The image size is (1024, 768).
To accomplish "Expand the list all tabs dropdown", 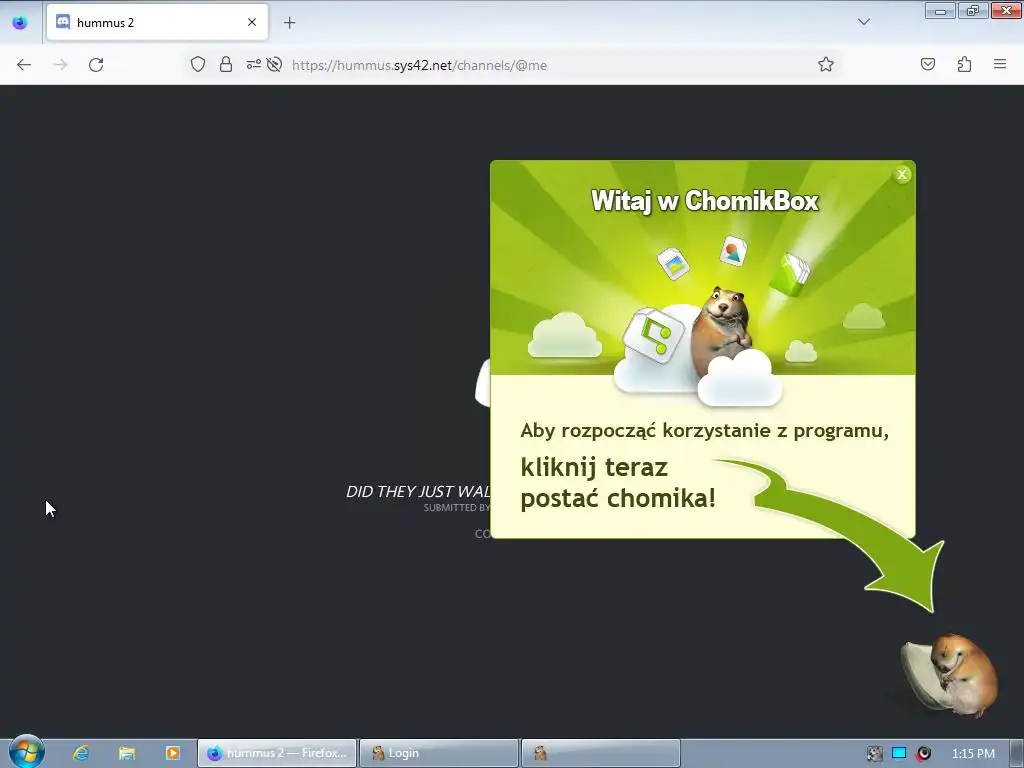I will click(x=863, y=22).
